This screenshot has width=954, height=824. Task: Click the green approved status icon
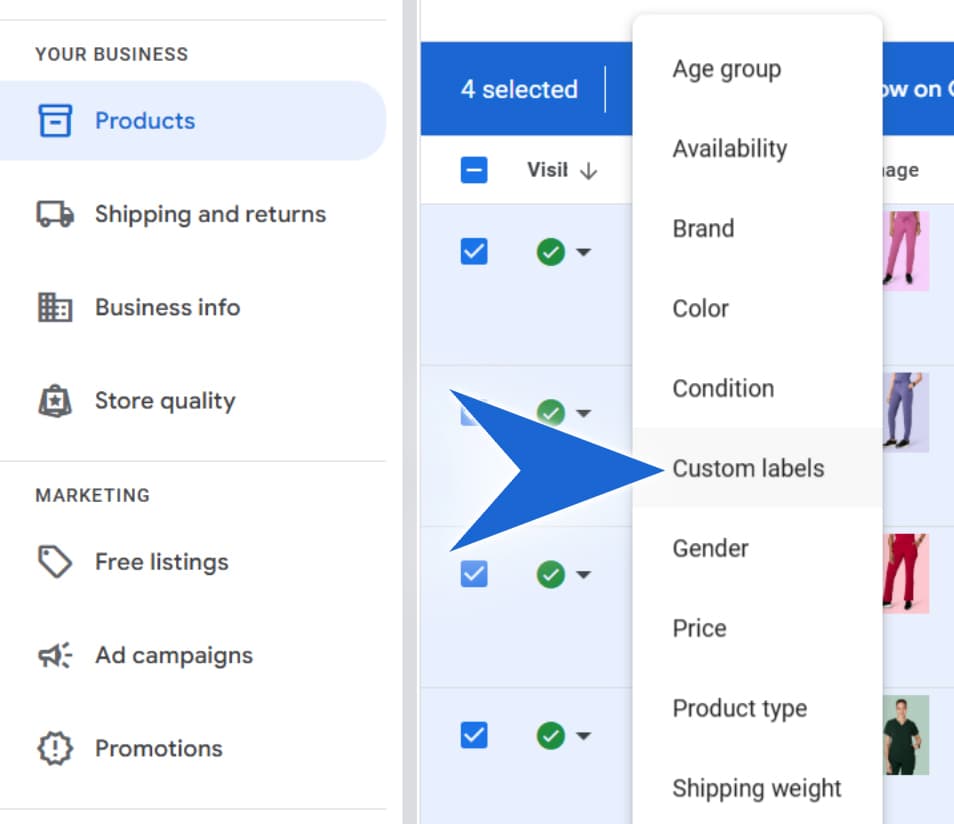pyautogui.click(x=550, y=252)
